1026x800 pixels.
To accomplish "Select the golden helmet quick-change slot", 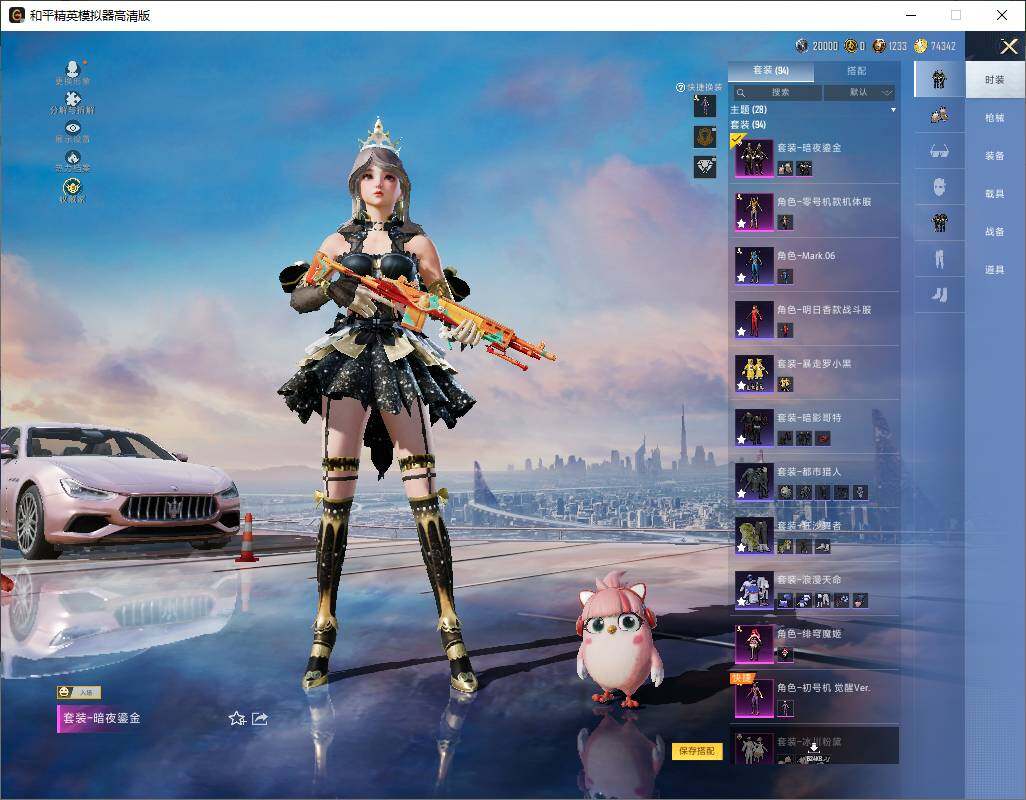I will (x=705, y=137).
